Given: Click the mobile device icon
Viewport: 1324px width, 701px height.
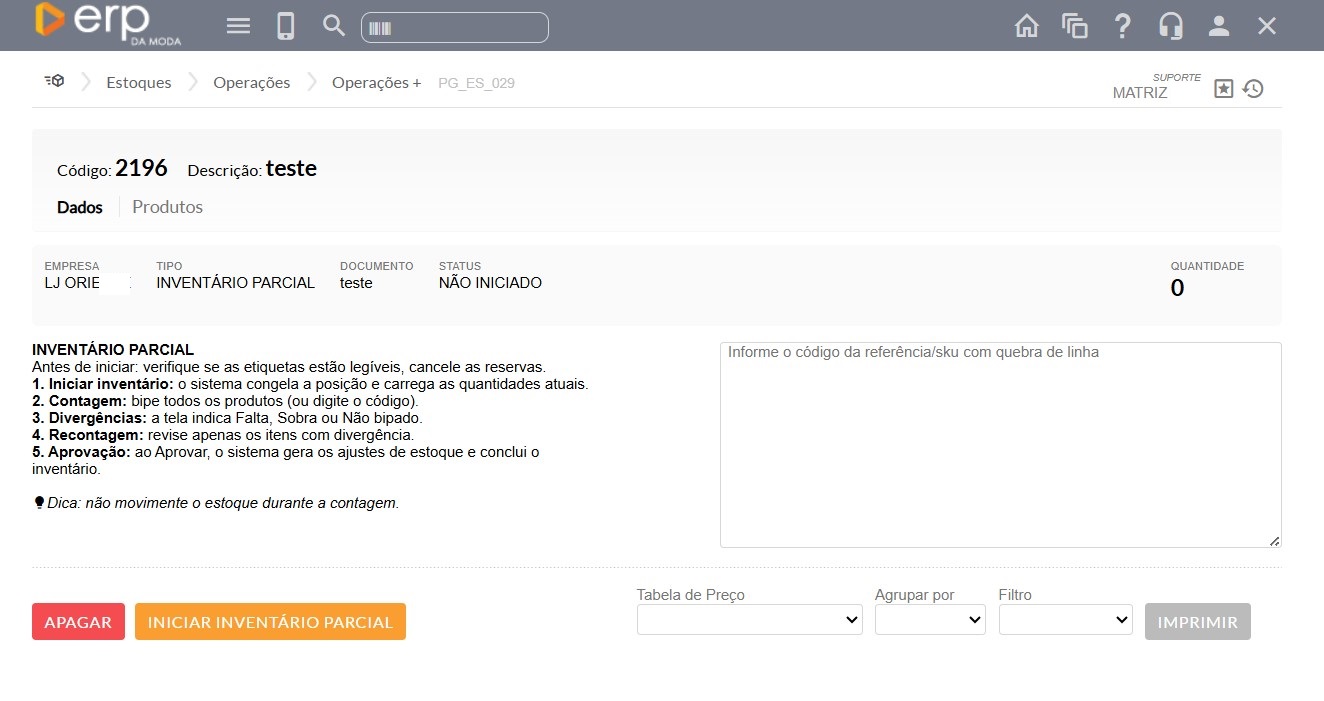Looking at the screenshot, I should click(286, 26).
